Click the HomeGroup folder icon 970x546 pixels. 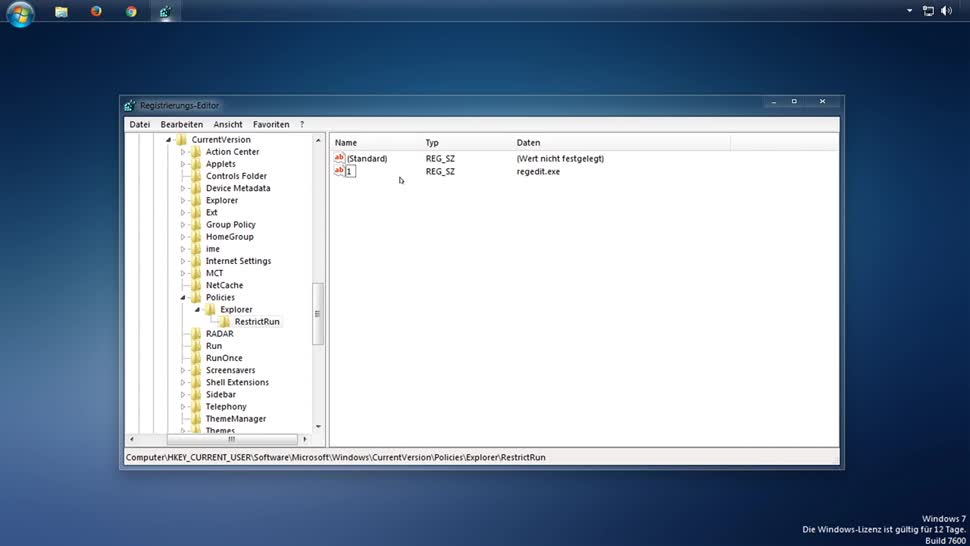pos(196,236)
